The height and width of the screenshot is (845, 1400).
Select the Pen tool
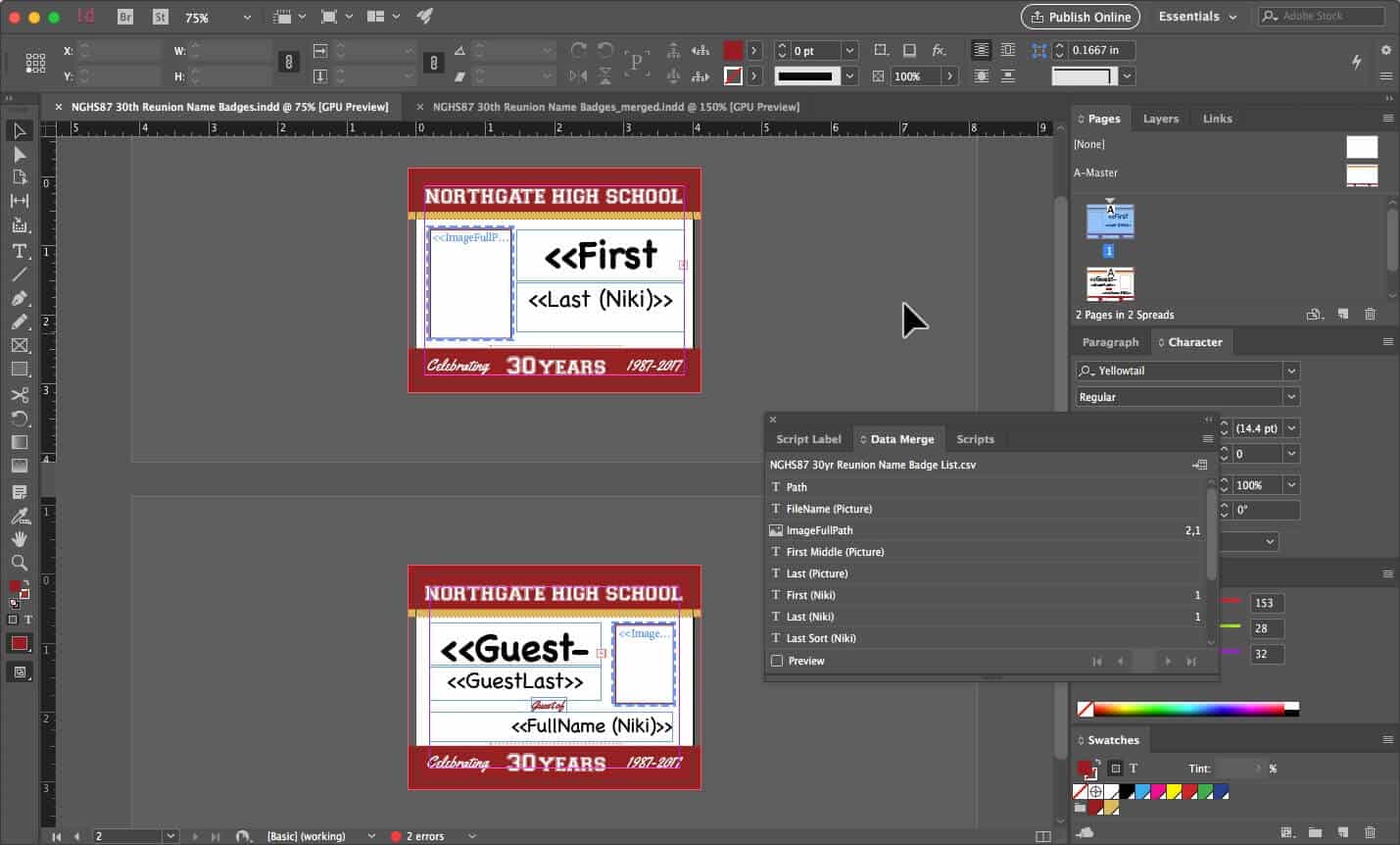20,298
